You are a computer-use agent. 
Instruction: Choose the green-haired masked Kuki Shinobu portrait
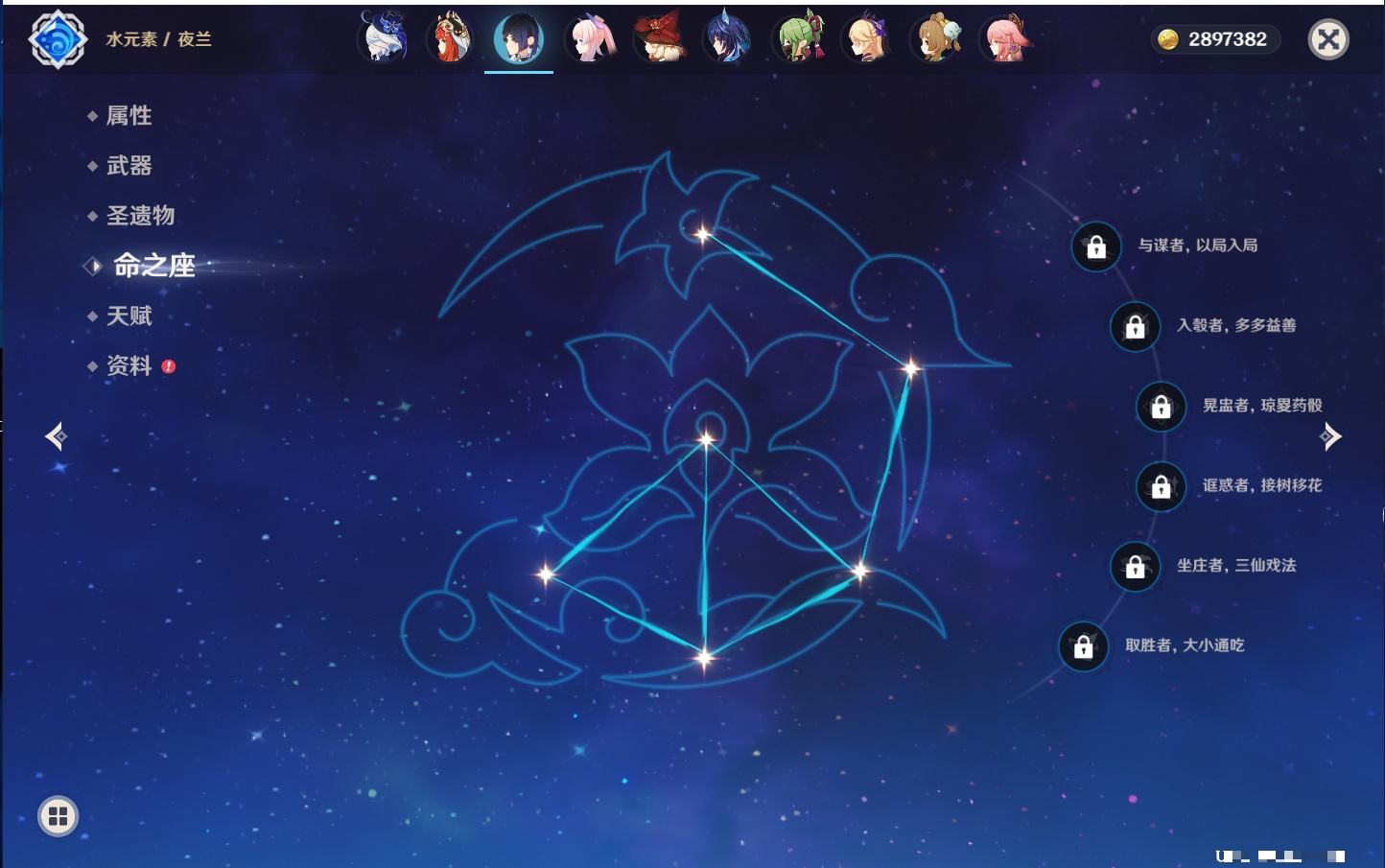click(797, 38)
